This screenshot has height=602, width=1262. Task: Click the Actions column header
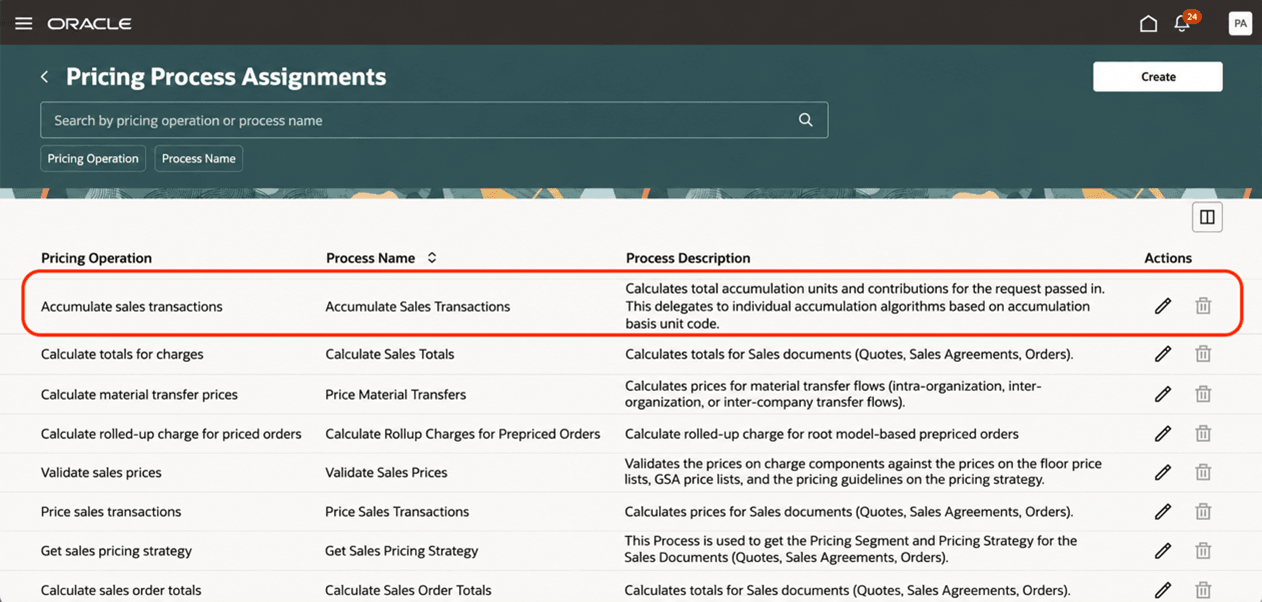coord(1168,258)
